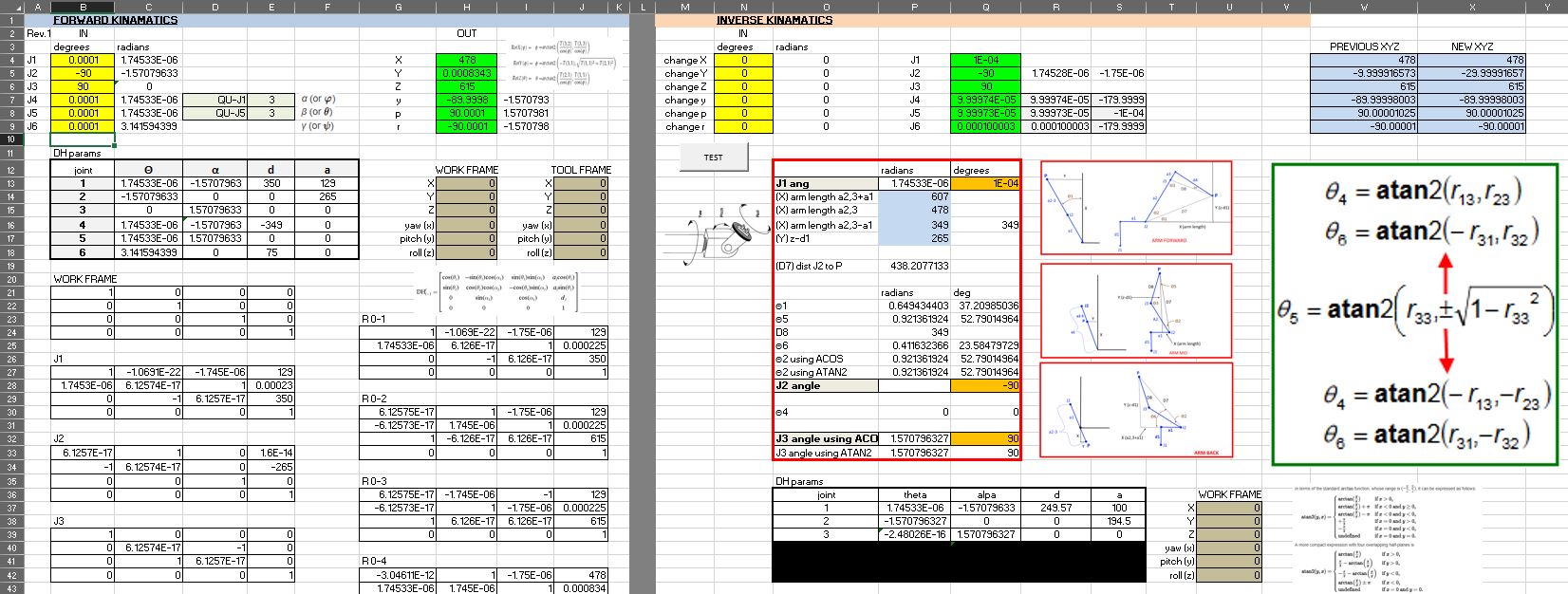Select the FORWARD KINAMATICS title cell

tap(115, 19)
